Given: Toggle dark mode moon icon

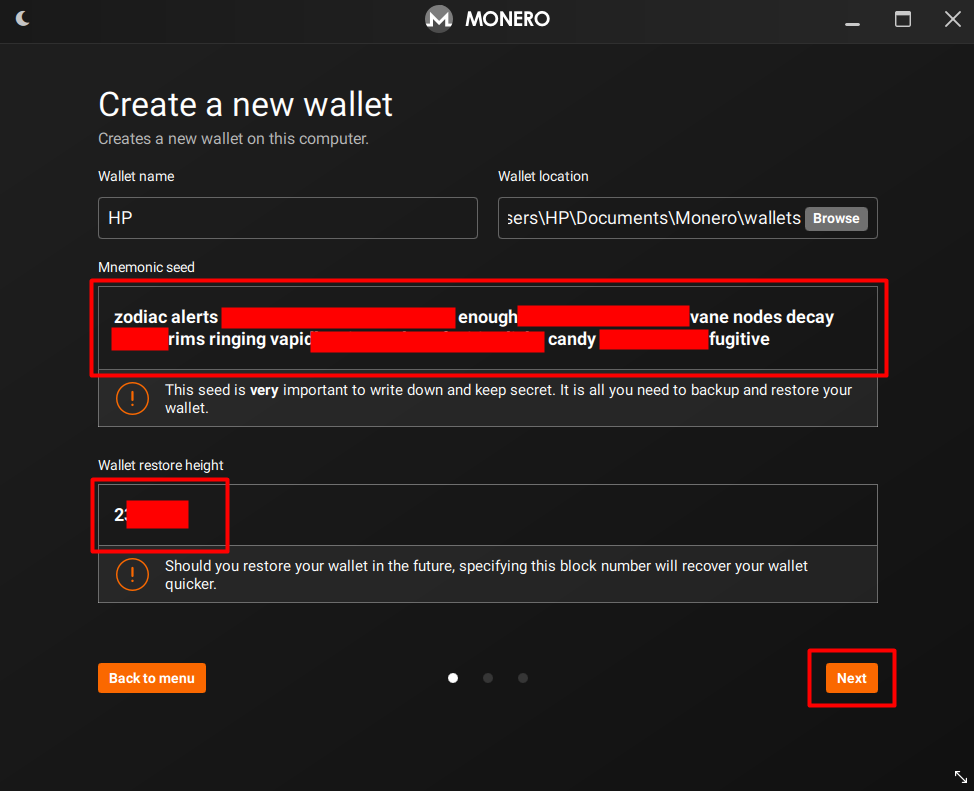Looking at the screenshot, I should click(22, 19).
